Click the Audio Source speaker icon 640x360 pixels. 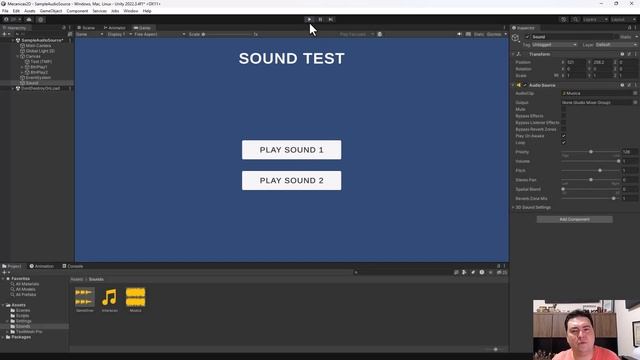pos(519,85)
